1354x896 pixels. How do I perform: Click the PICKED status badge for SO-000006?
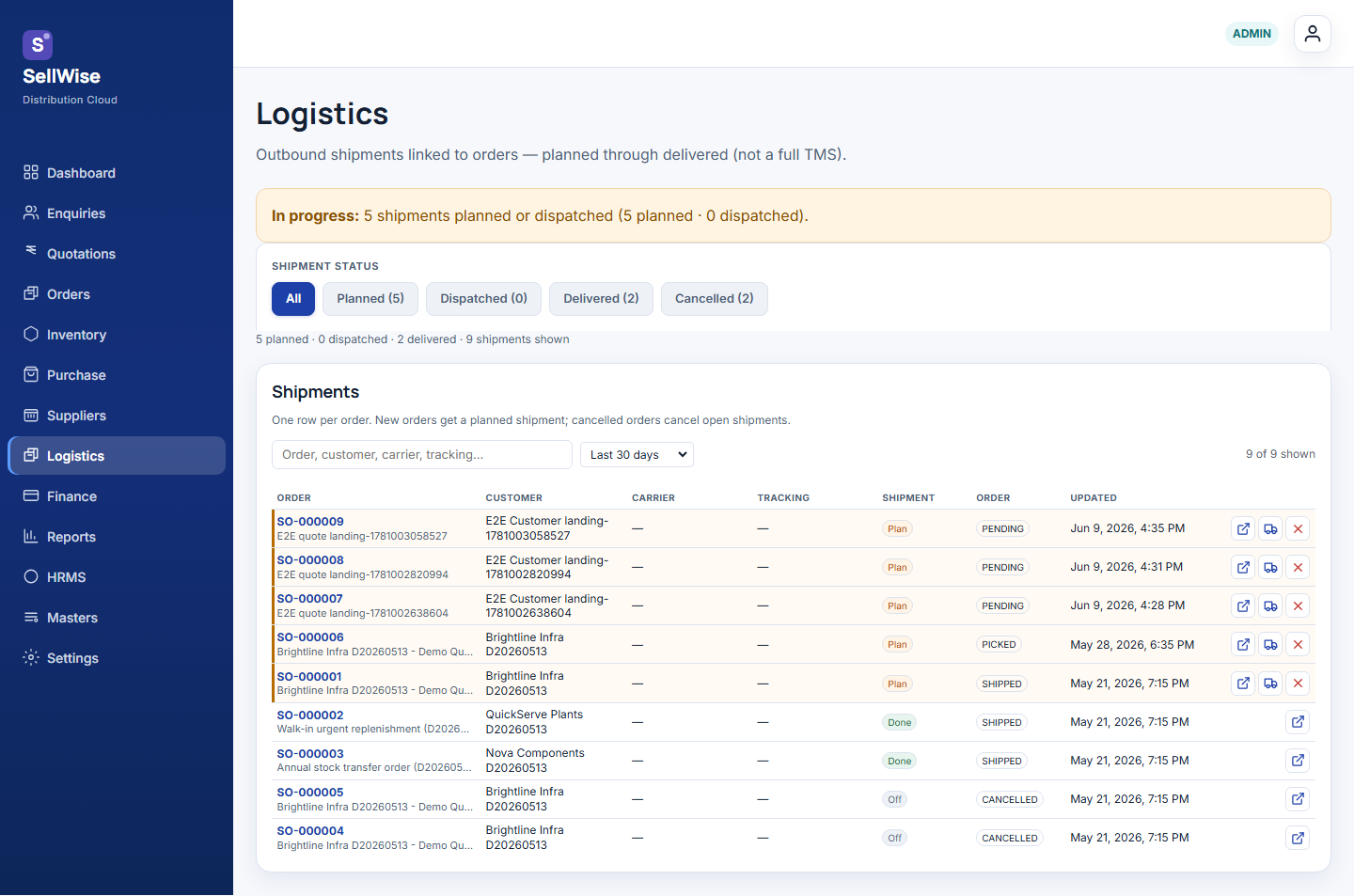999,645
